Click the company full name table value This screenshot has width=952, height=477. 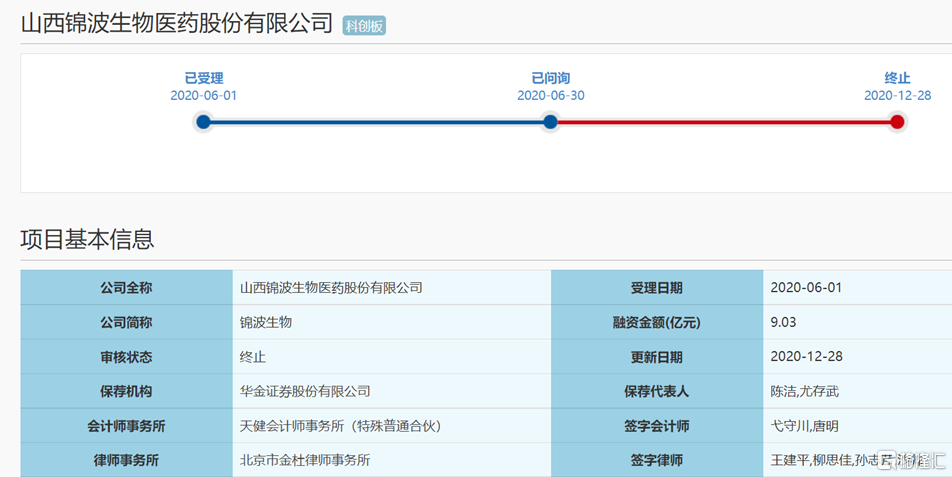[331, 288]
